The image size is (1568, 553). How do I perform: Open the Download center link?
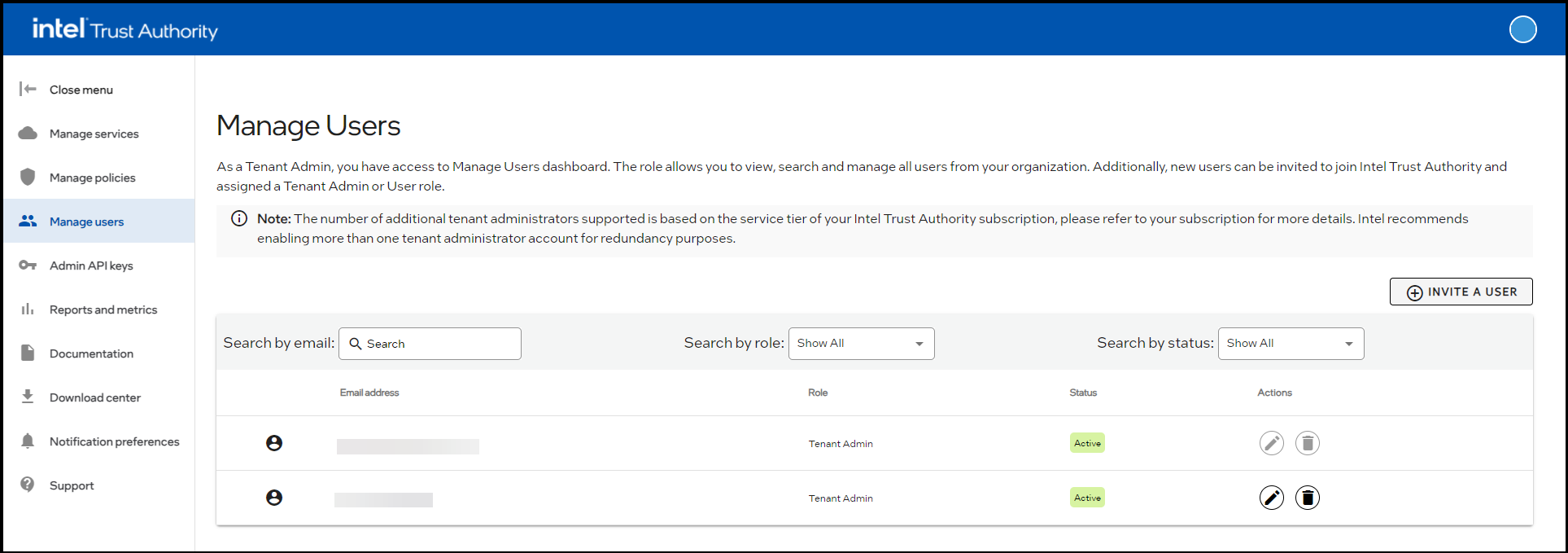94,397
